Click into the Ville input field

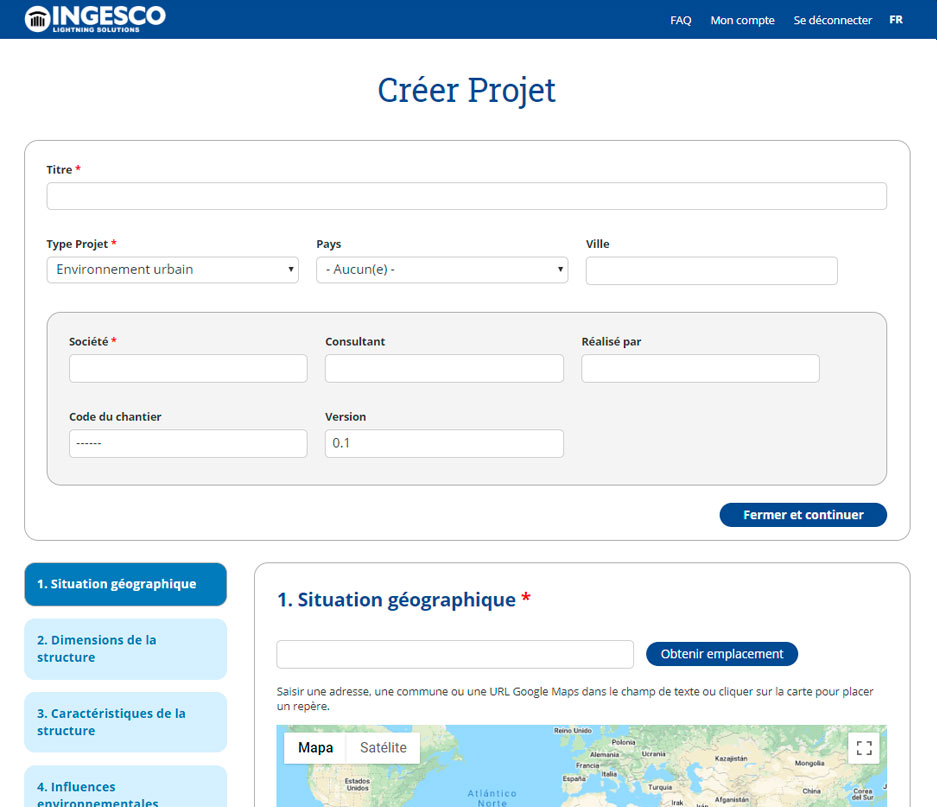tap(711, 271)
